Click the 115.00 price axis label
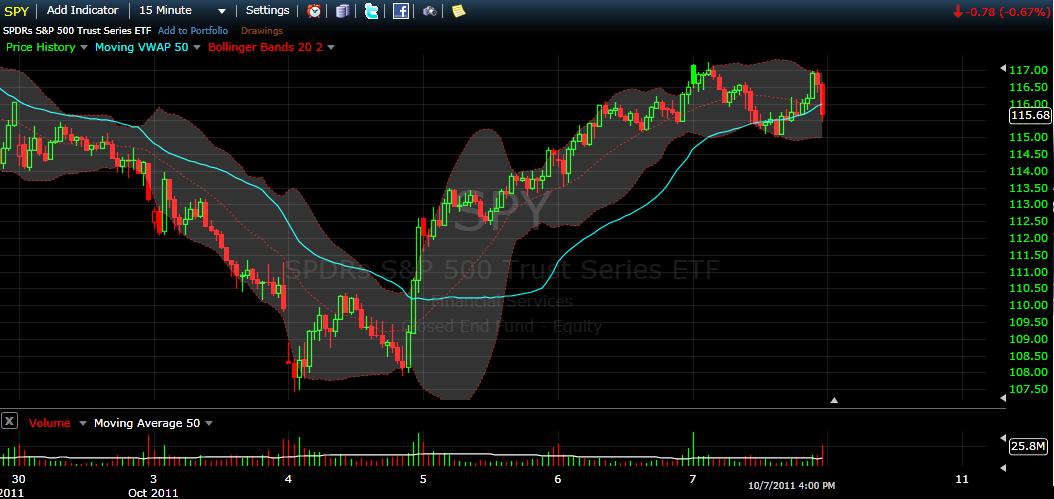Screen dimensions: 1054x499 pyautogui.click(x=1028, y=137)
